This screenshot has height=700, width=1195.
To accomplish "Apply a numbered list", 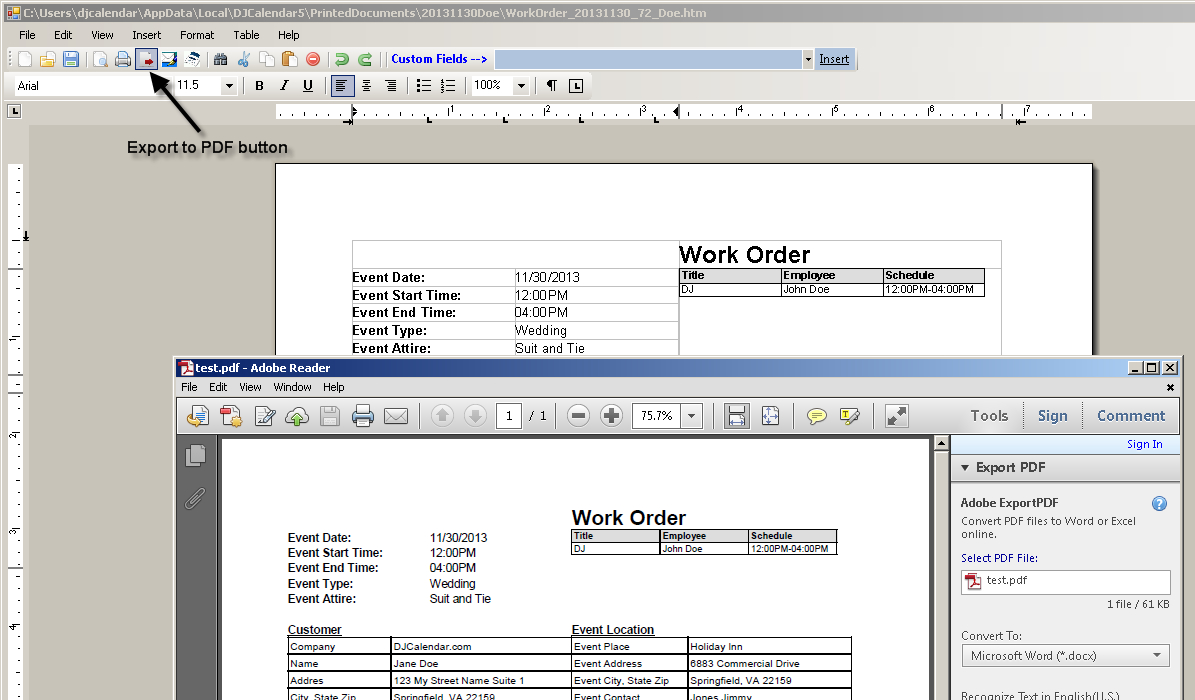I will 448,86.
